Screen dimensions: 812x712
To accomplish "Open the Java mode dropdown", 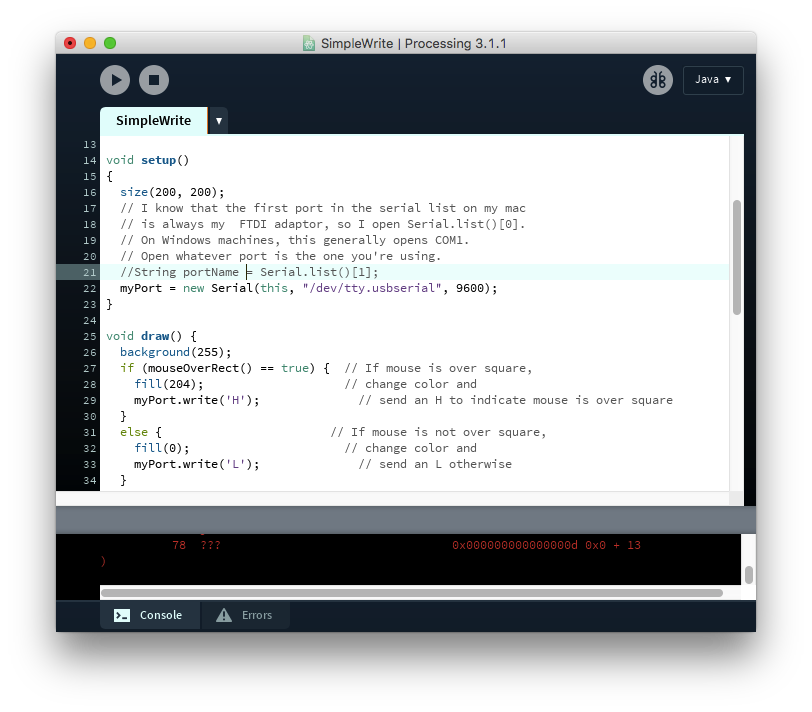I will coord(713,80).
